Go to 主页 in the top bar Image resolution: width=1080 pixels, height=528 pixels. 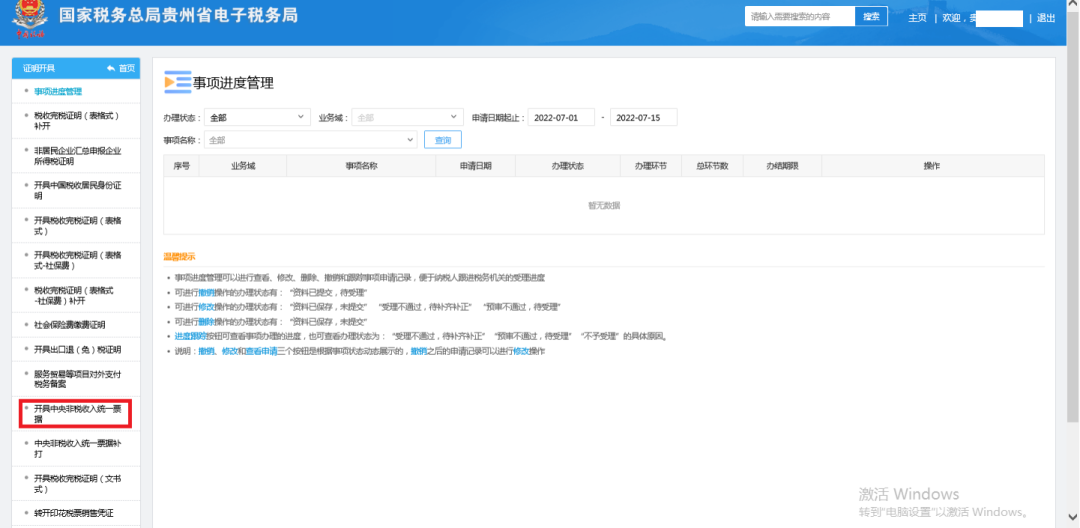[917, 18]
